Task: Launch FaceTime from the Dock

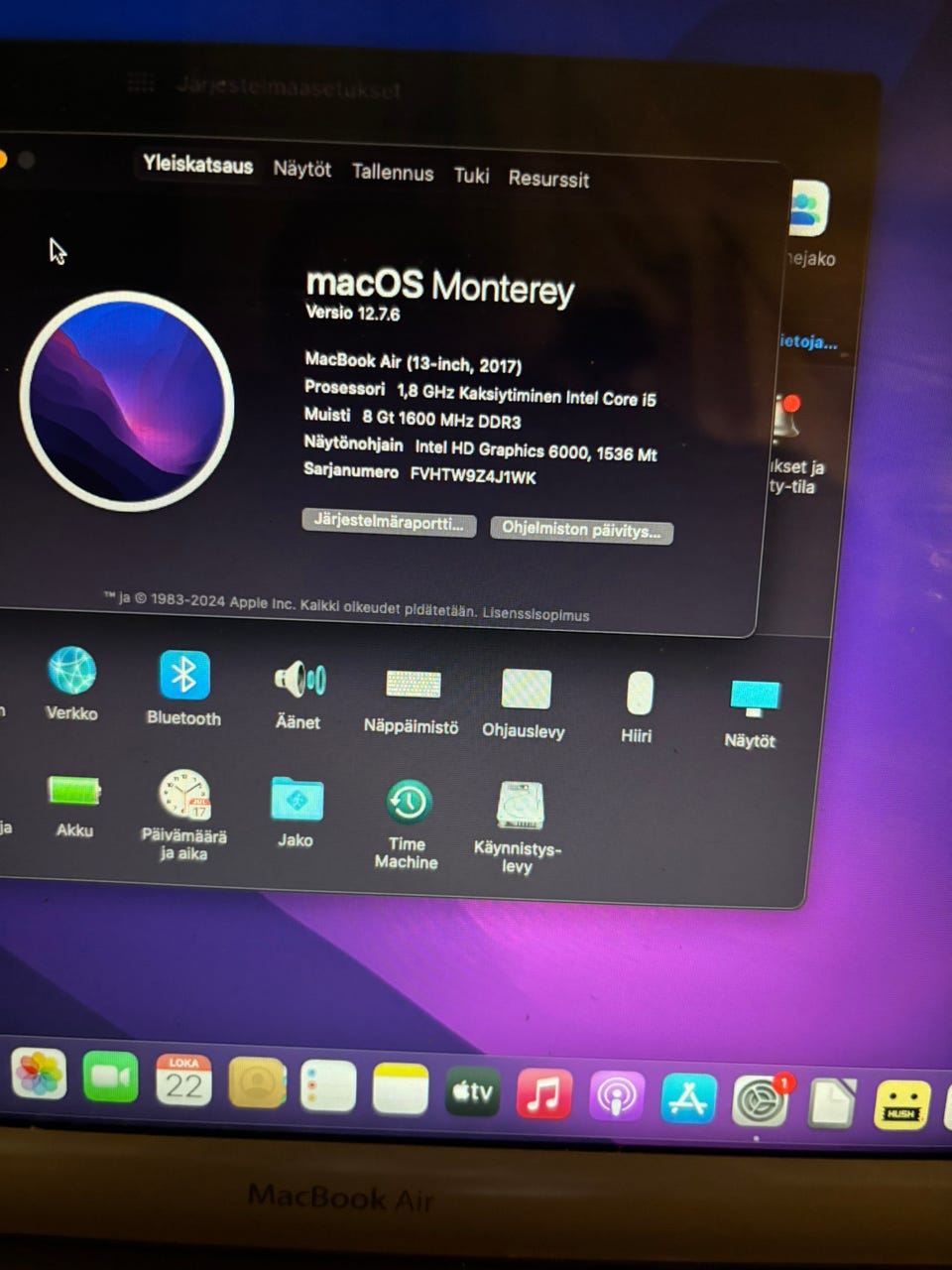Action: pos(111,1078)
